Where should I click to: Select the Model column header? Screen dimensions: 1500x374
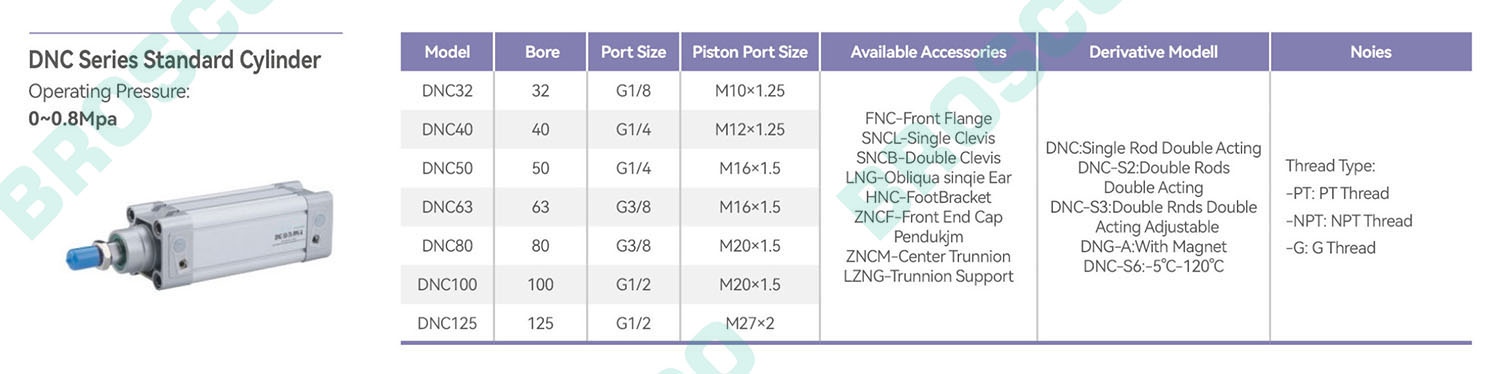[447, 52]
